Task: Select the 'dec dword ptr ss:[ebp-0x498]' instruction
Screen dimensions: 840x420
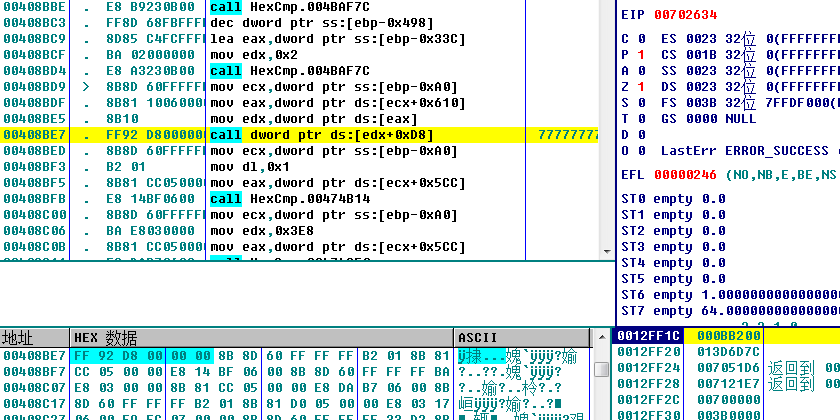Action: click(x=321, y=23)
